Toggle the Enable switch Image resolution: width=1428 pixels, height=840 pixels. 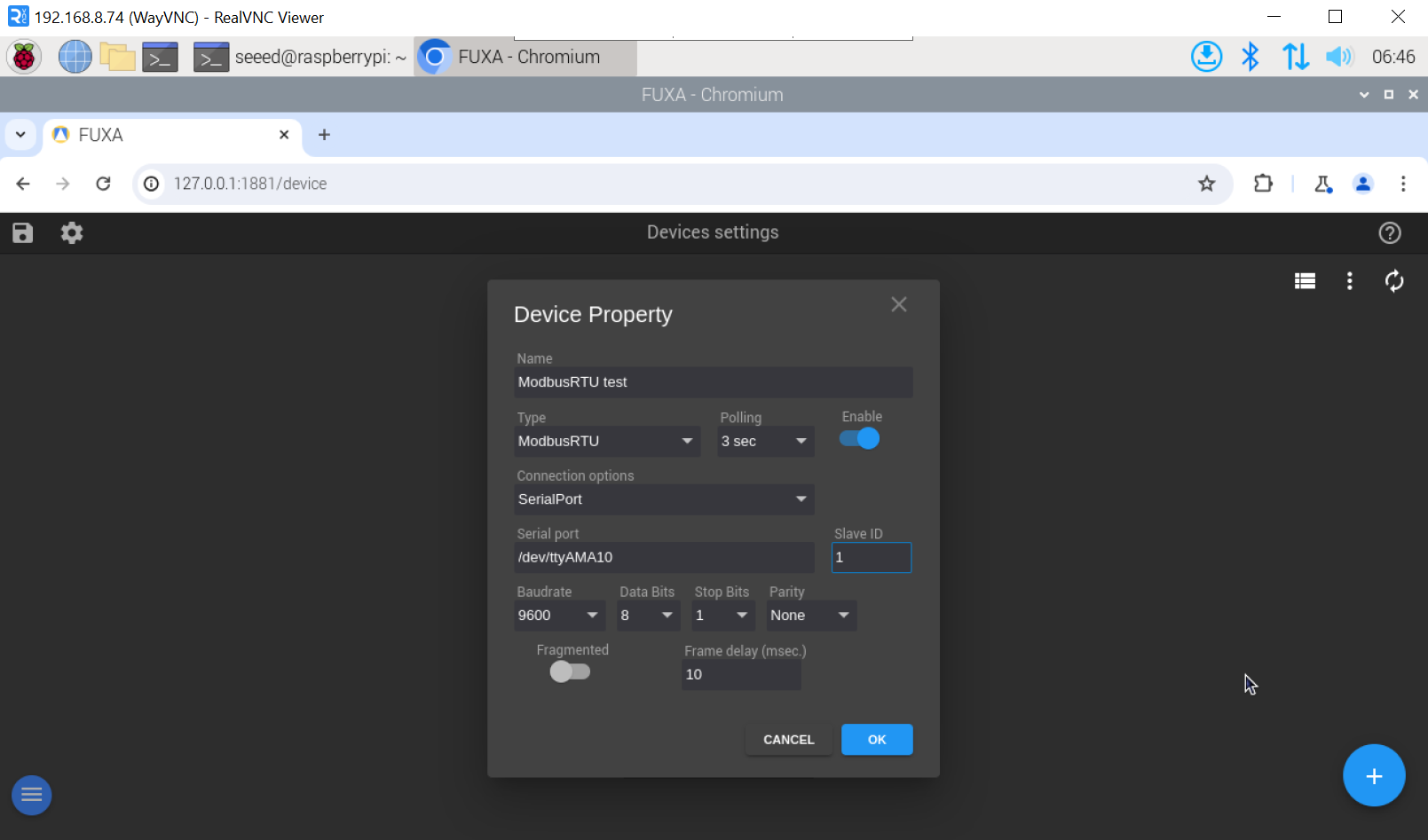click(859, 438)
